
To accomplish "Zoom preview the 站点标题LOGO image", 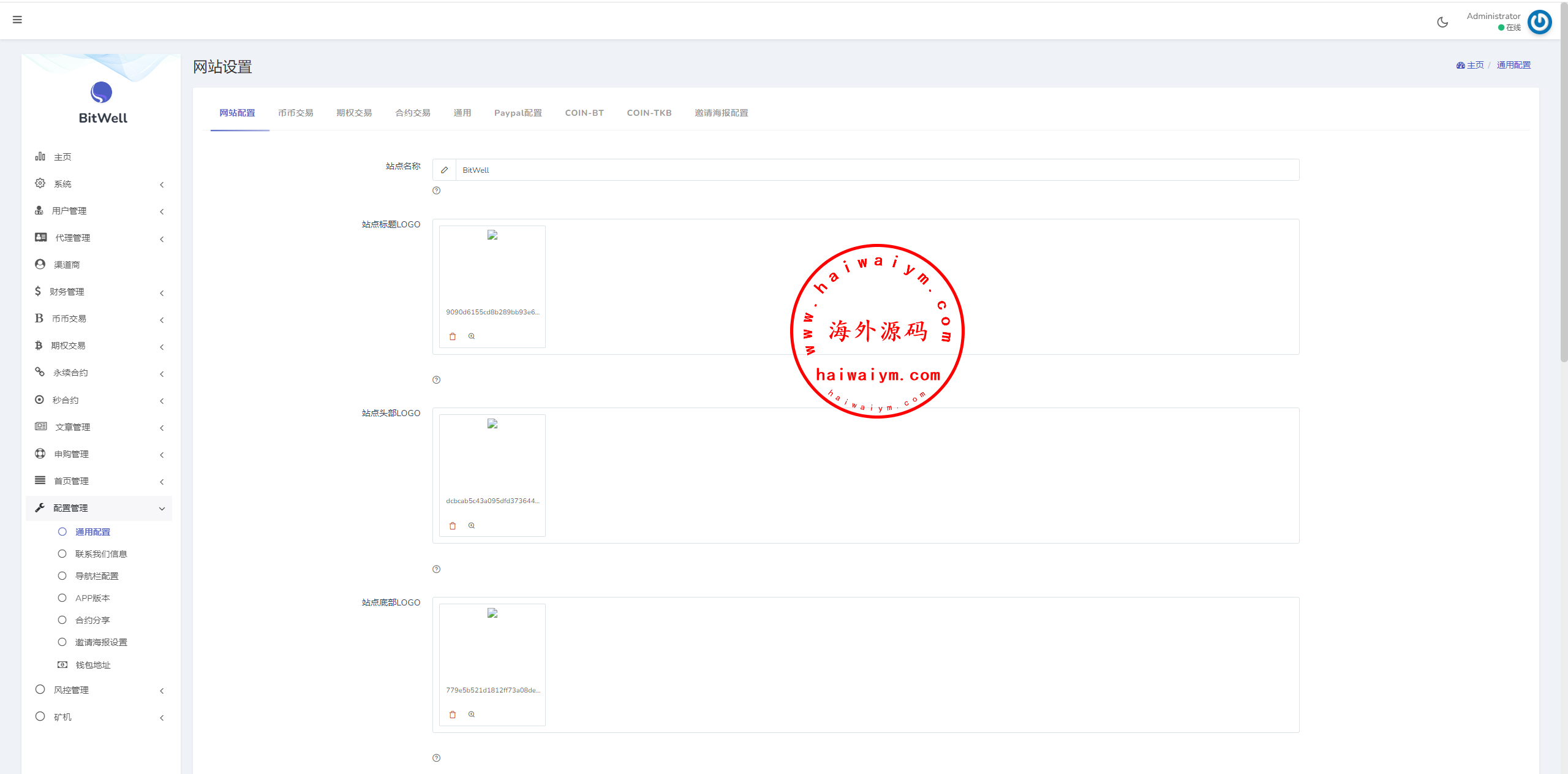I will point(472,336).
